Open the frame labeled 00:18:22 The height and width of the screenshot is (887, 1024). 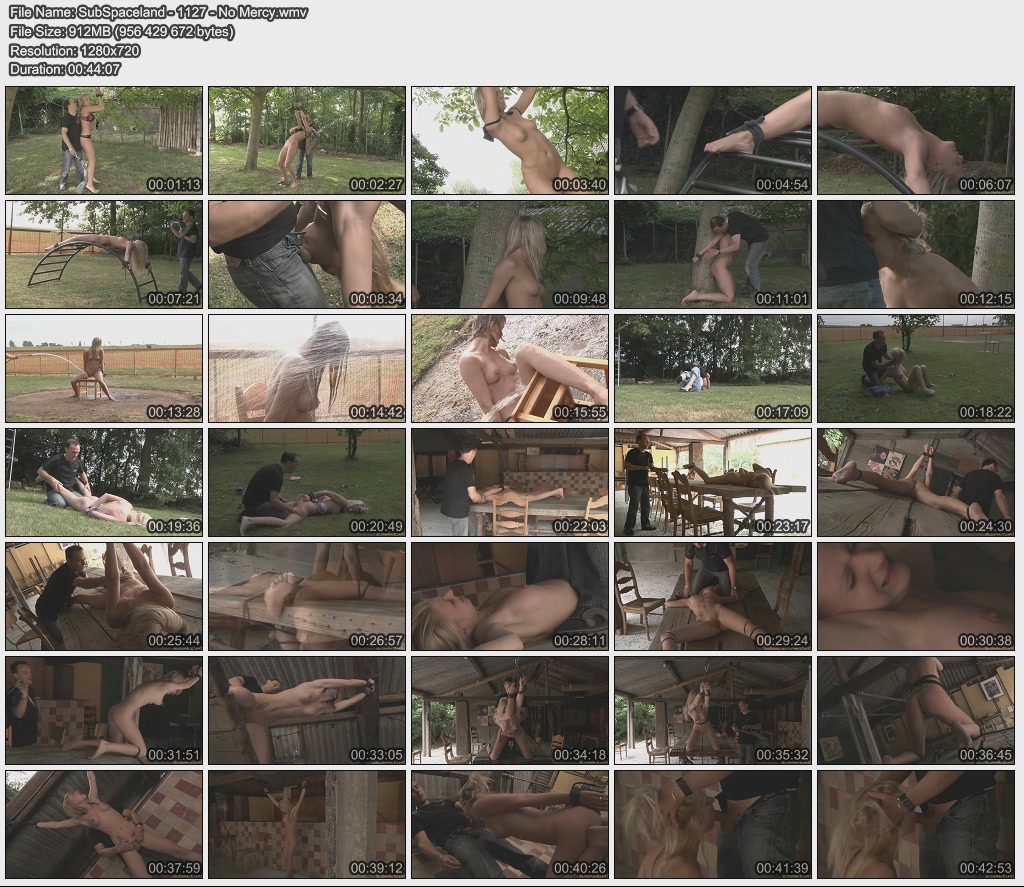tap(915, 368)
